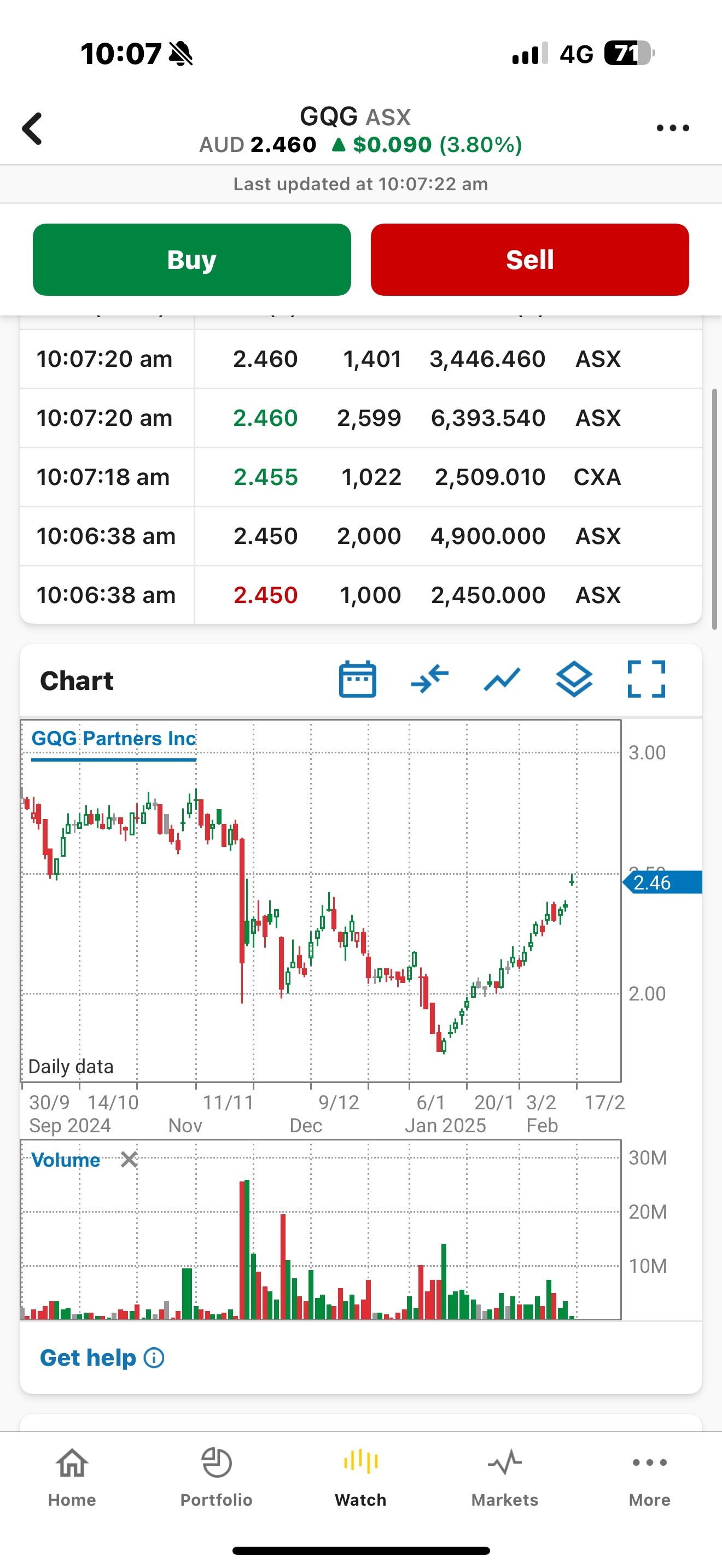The height and width of the screenshot is (1568, 722).
Task: Tap the 2.46 current price marker
Action: (x=662, y=882)
